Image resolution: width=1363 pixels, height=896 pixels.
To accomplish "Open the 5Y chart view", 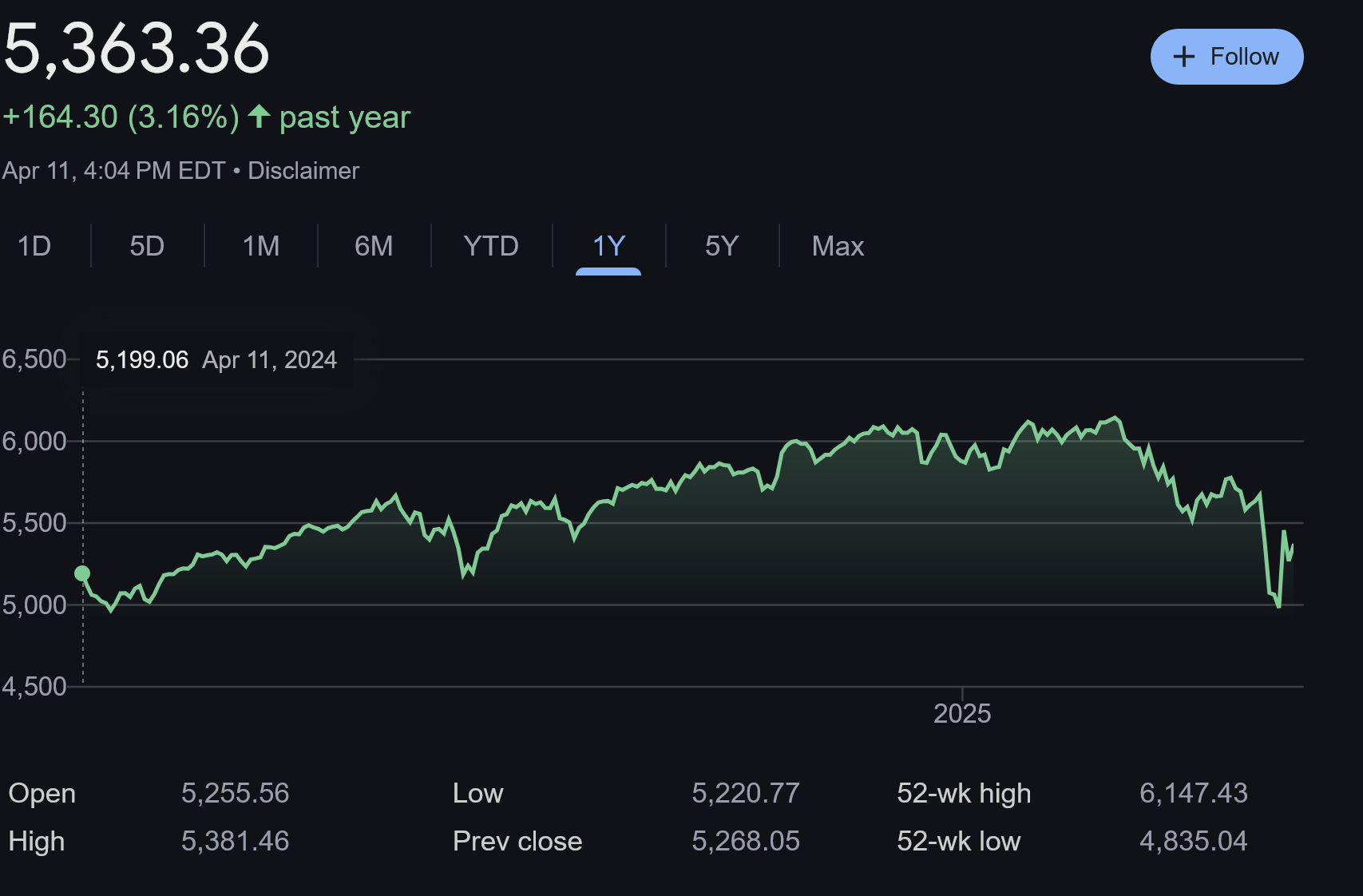I will pyautogui.click(x=722, y=246).
